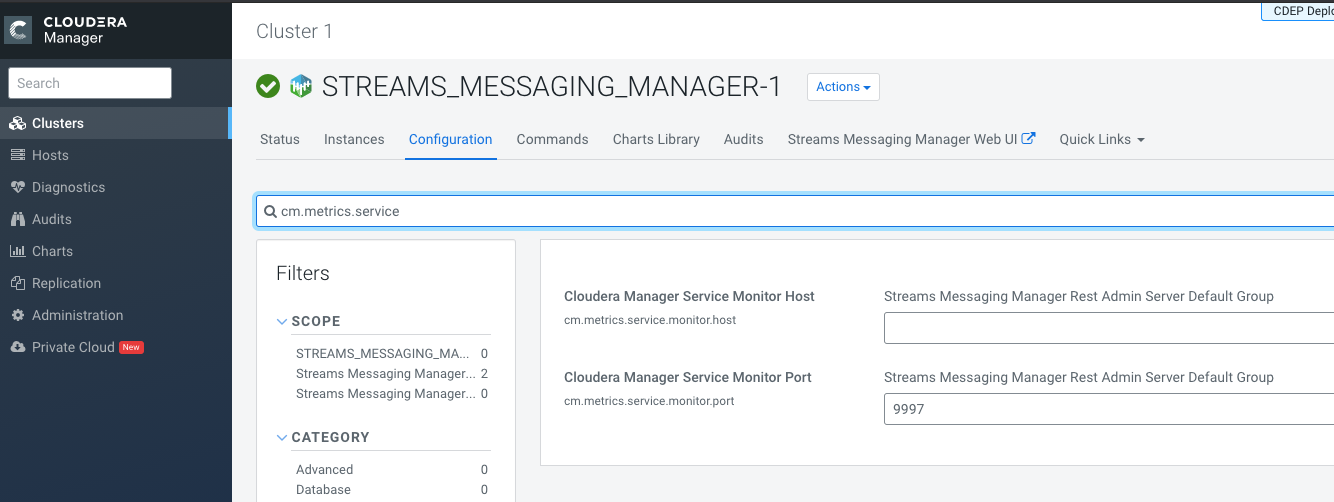Click the green healthy status checkmark
1334x502 pixels.
click(x=268, y=86)
